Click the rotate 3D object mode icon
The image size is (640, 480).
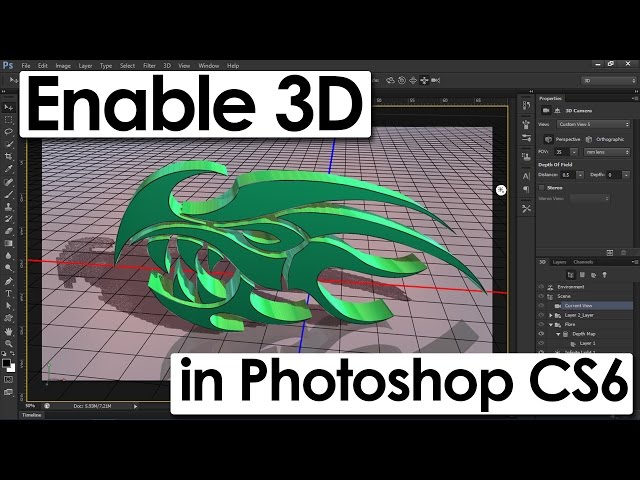(x=390, y=80)
